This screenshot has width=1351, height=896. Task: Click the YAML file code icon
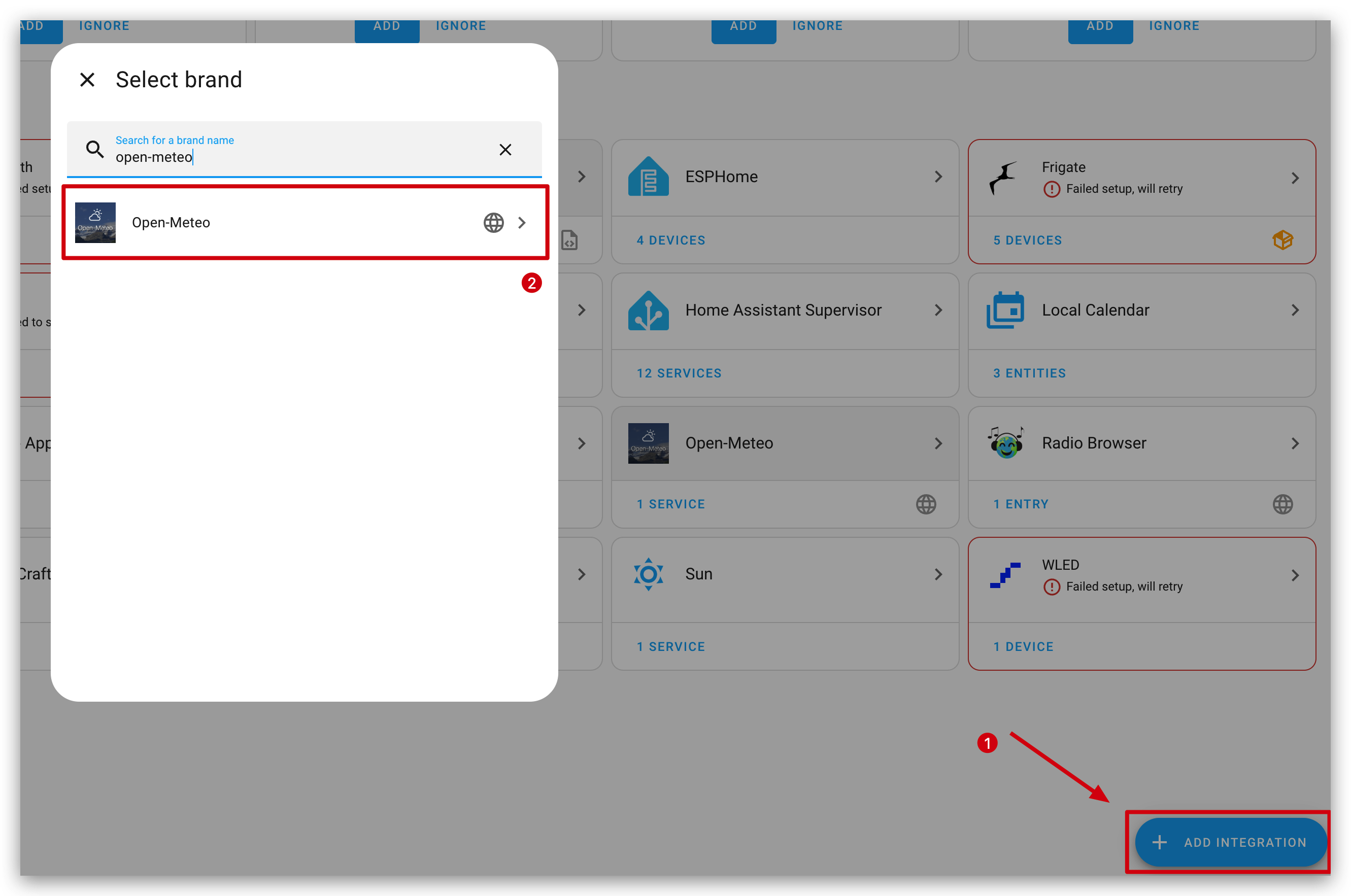tap(569, 240)
